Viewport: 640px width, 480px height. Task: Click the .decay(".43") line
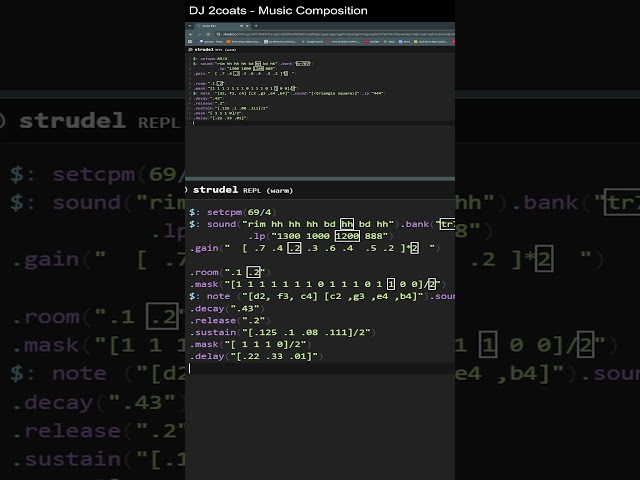(227, 309)
